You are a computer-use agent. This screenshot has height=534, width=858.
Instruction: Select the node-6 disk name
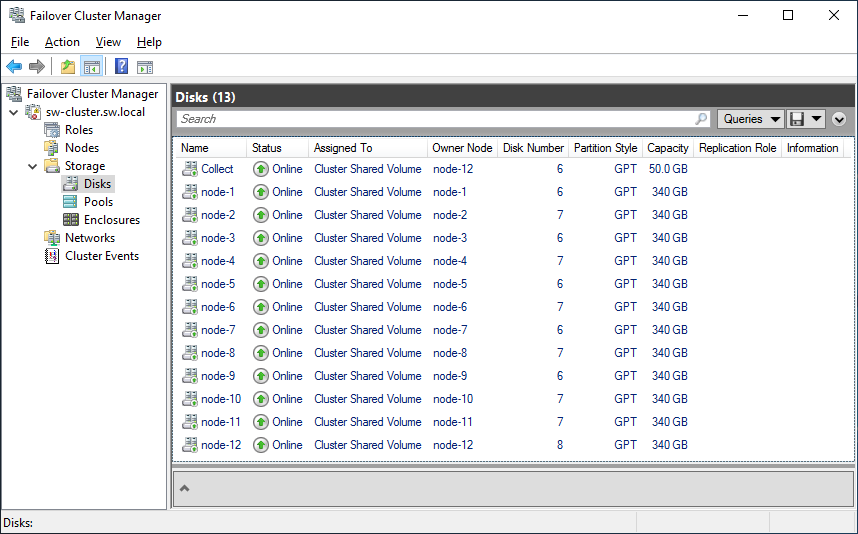pyautogui.click(x=218, y=307)
